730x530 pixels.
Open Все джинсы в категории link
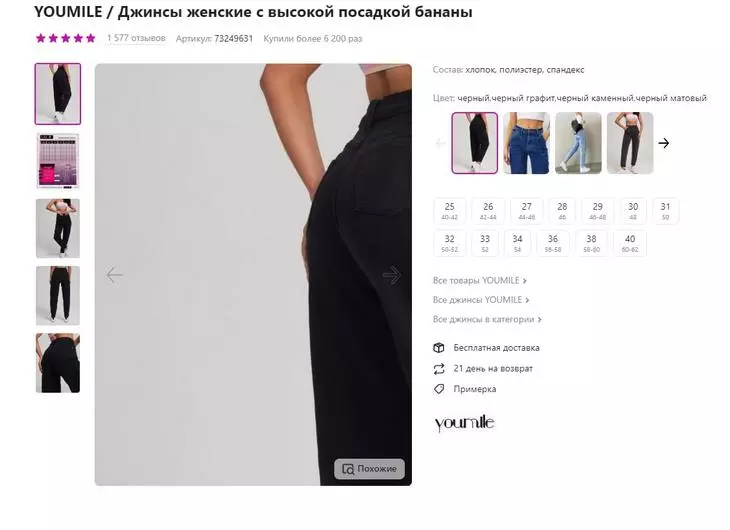point(487,319)
